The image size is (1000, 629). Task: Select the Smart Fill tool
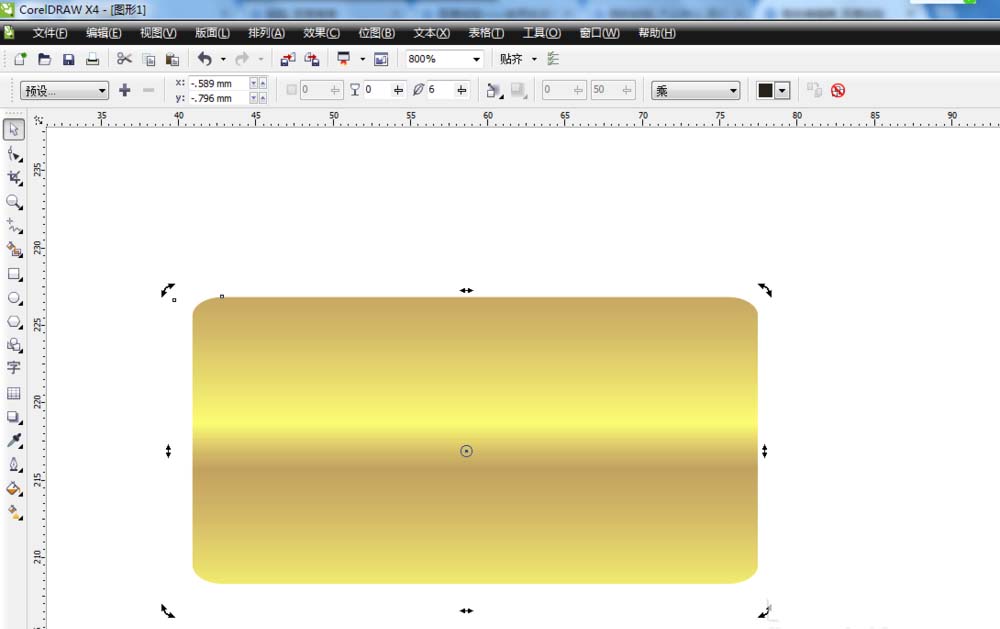pos(14,249)
